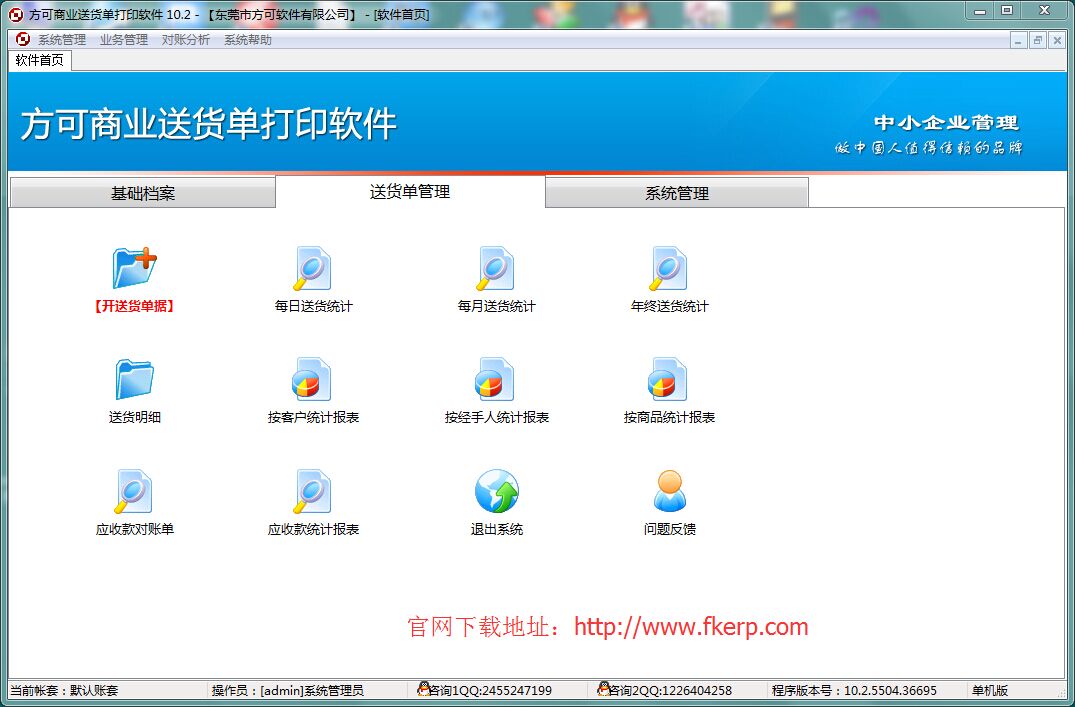Switch to the 系统管理 tab panel
Viewport: 1075px width, 707px height.
[x=677, y=193]
